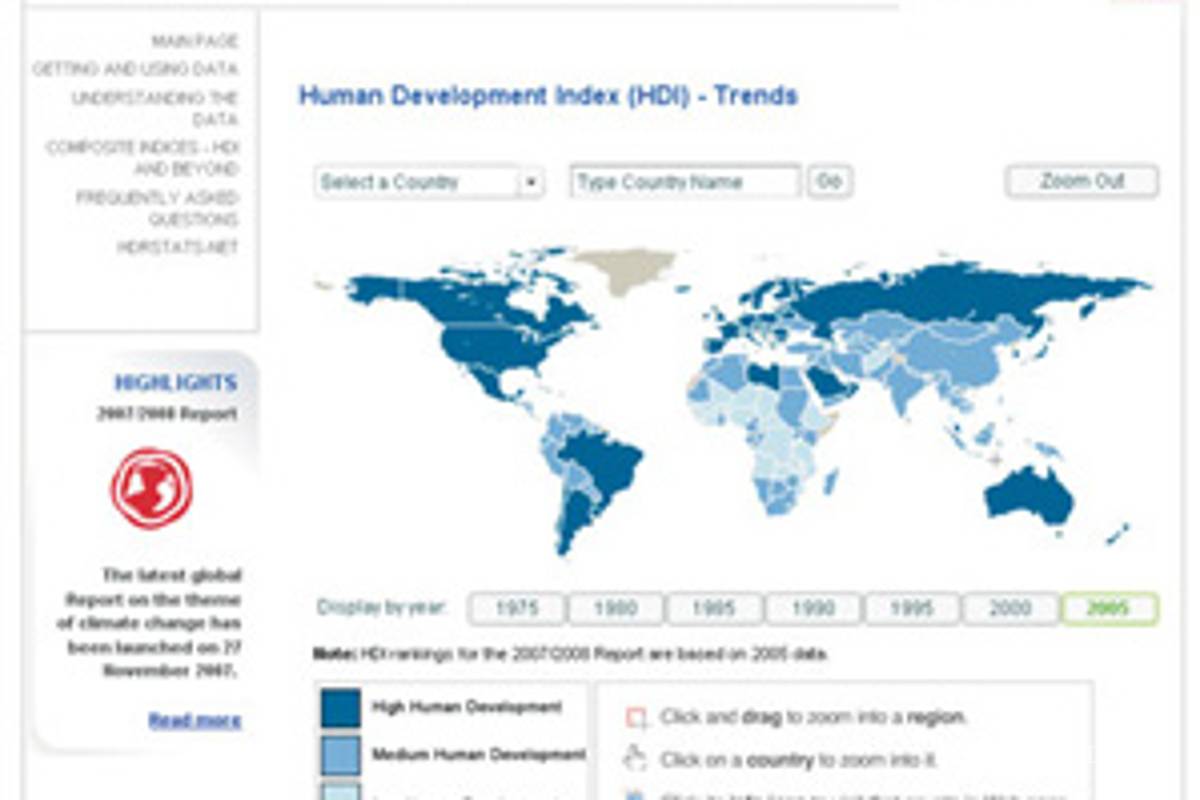Go to Frequently Asked Questions

[158, 208]
